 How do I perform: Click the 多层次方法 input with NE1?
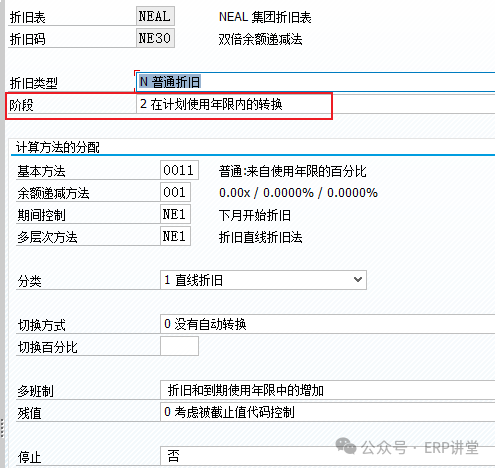175,236
